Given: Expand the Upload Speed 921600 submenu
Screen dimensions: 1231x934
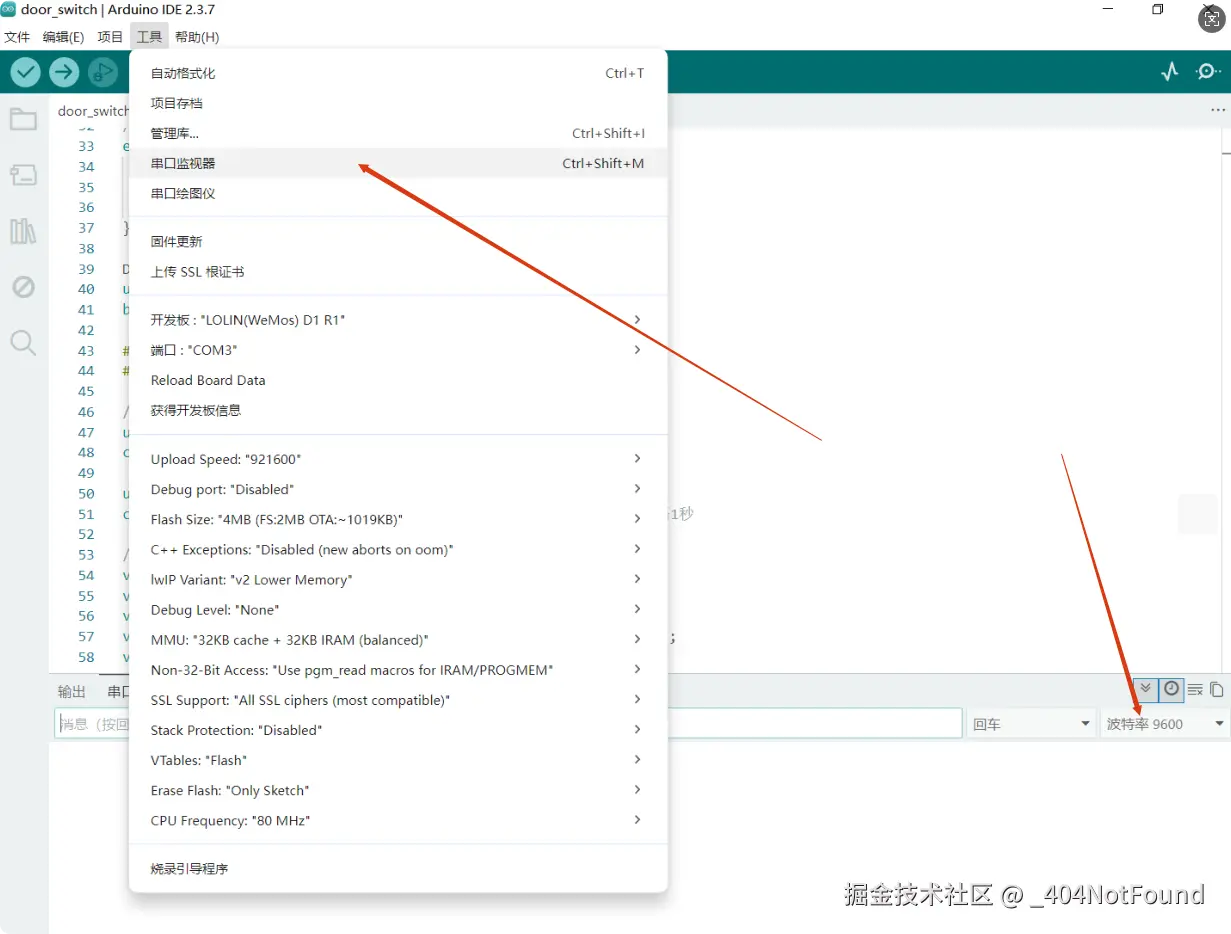Looking at the screenshot, I should tap(398, 459).
